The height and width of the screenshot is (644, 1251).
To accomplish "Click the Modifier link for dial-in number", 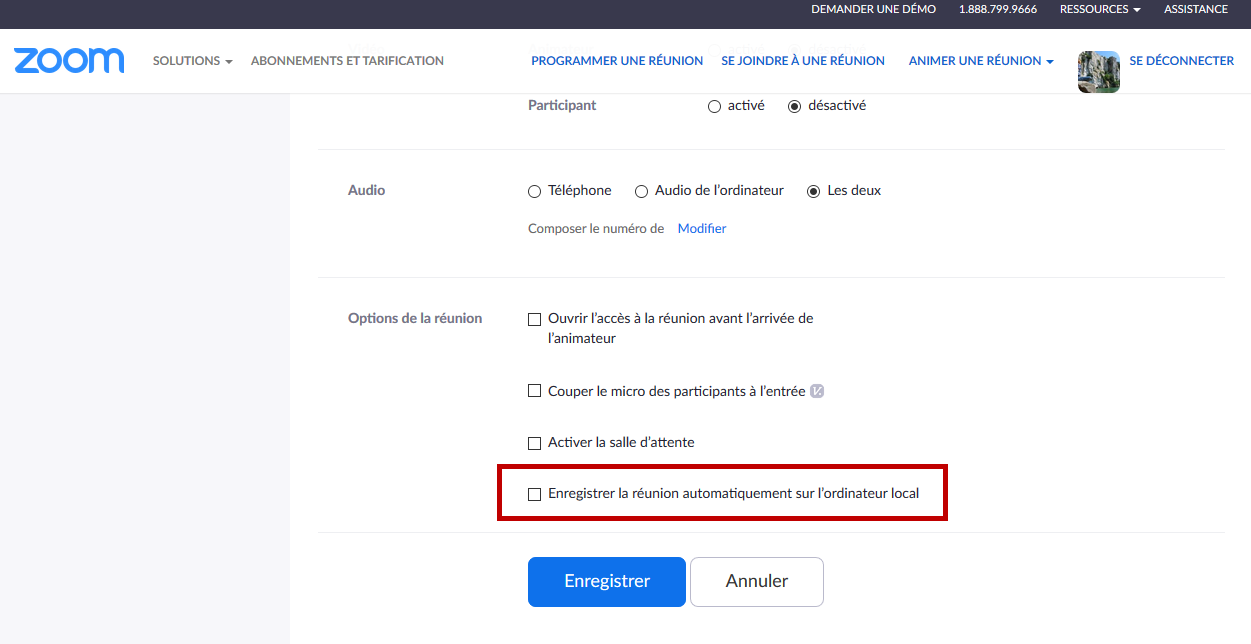I will (x=702, y=229).
